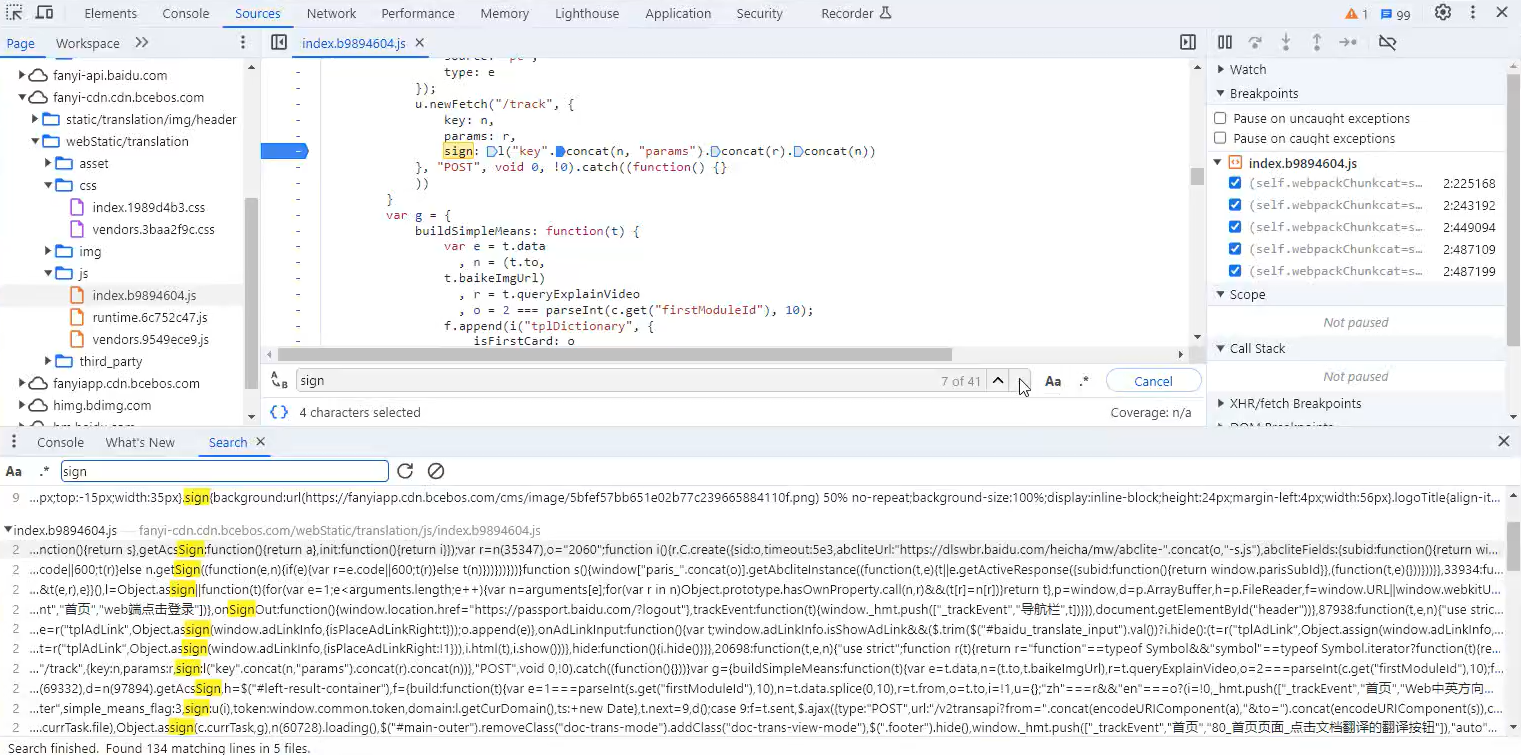The width and height of the screenshot is (1521, 755).
Task: Uncheck the breakpoint at 2:243192
Action: coord(1235,205)
